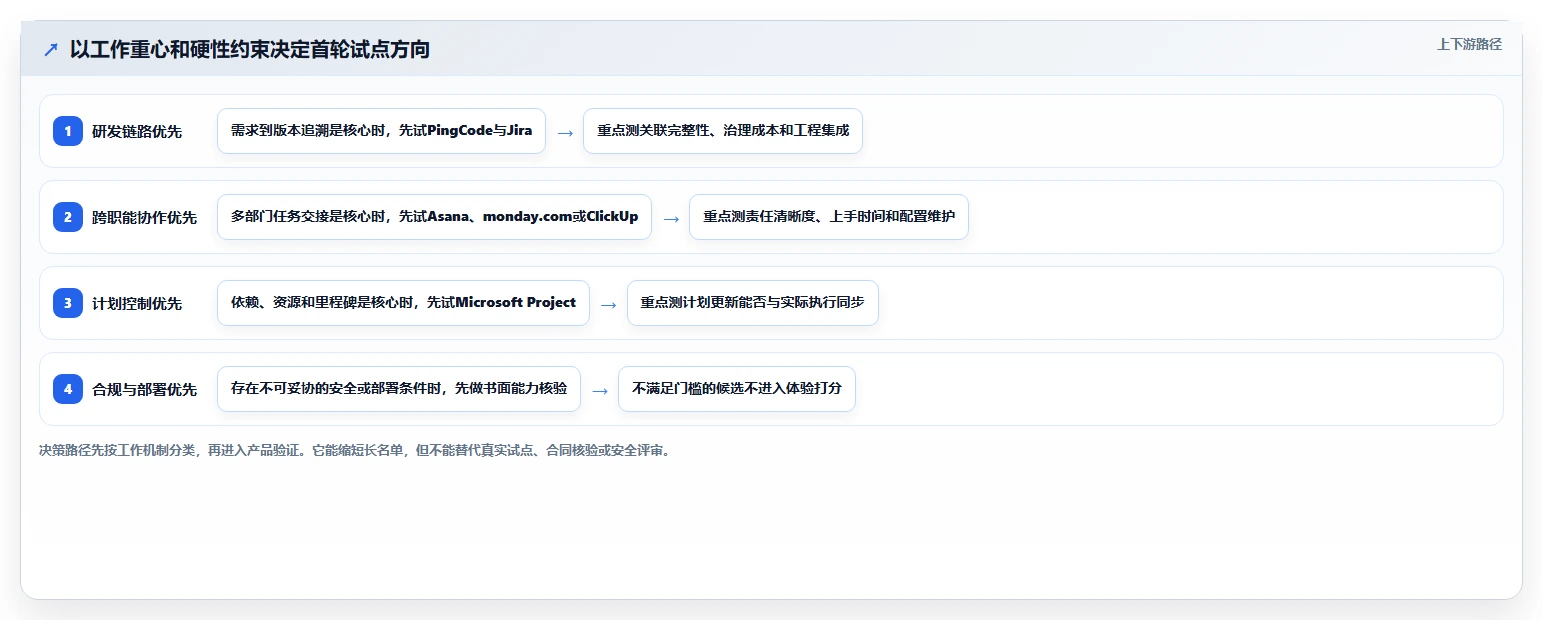Click the box mentioning PingCode与Jira
Image resolution: width=1543 pixels, height=620 pixels.
point(381,131)
